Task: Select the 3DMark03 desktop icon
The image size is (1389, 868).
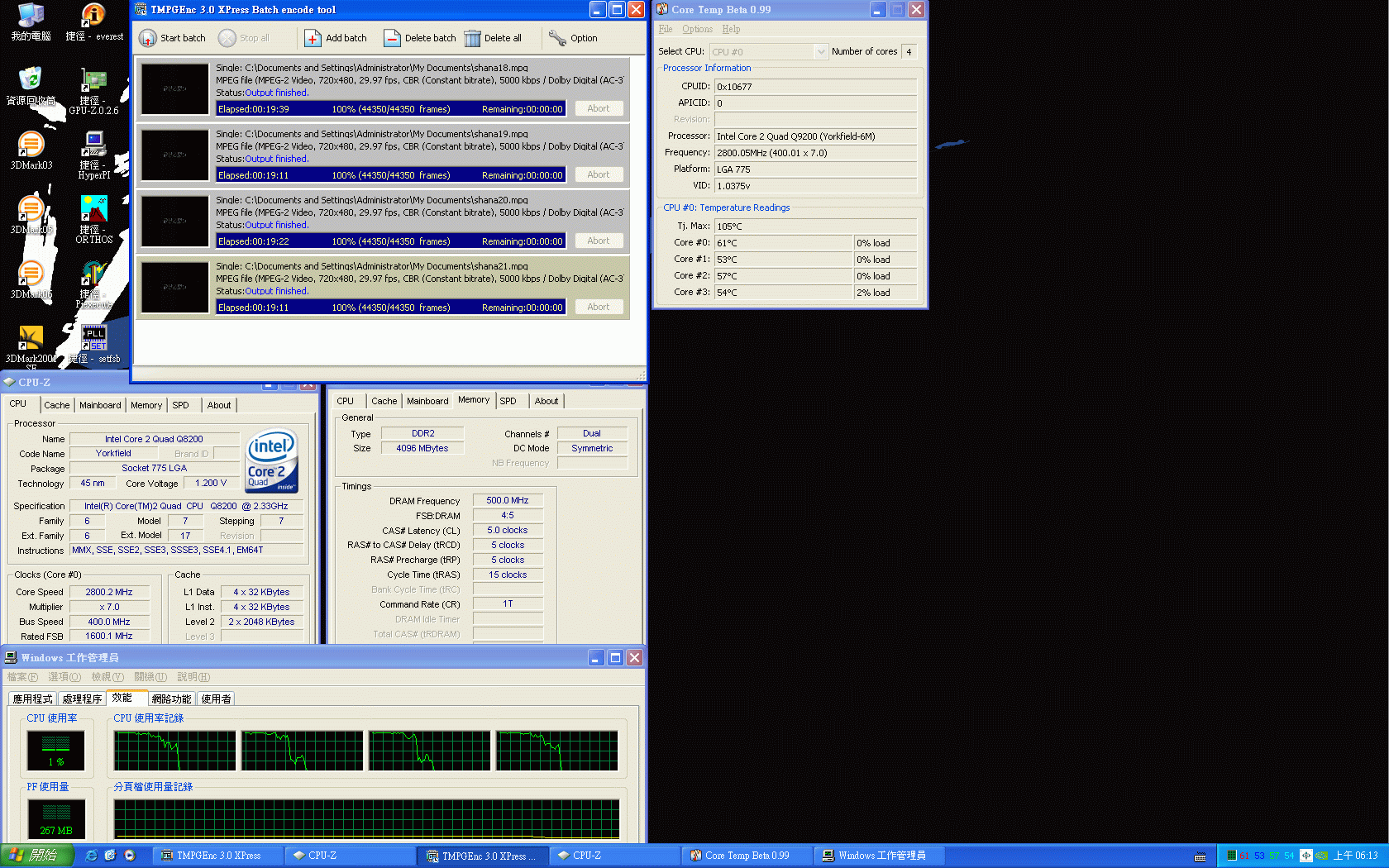Action: click(x=31, y=151)
